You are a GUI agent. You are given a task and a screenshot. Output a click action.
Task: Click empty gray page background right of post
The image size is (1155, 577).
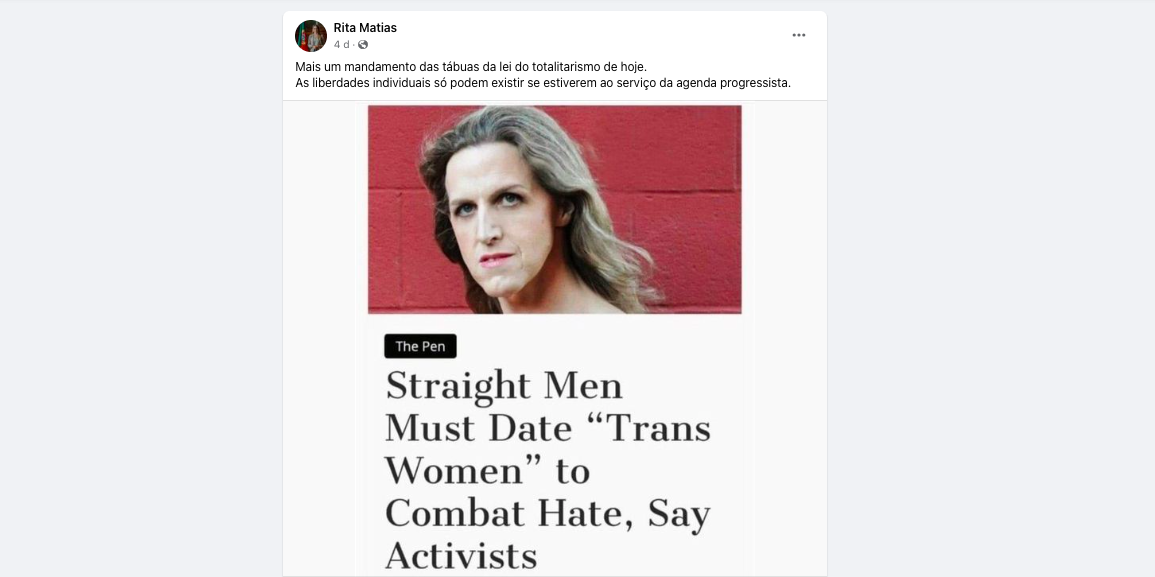click(991, 295)
